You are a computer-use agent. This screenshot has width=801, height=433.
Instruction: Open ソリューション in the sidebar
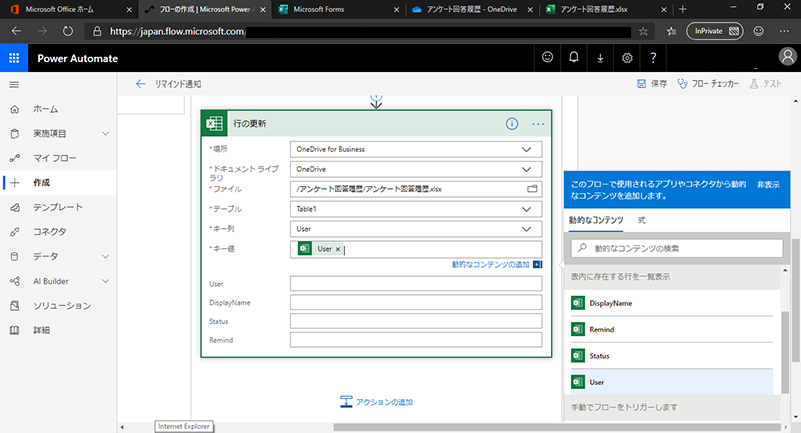click(x=62, y=306)
